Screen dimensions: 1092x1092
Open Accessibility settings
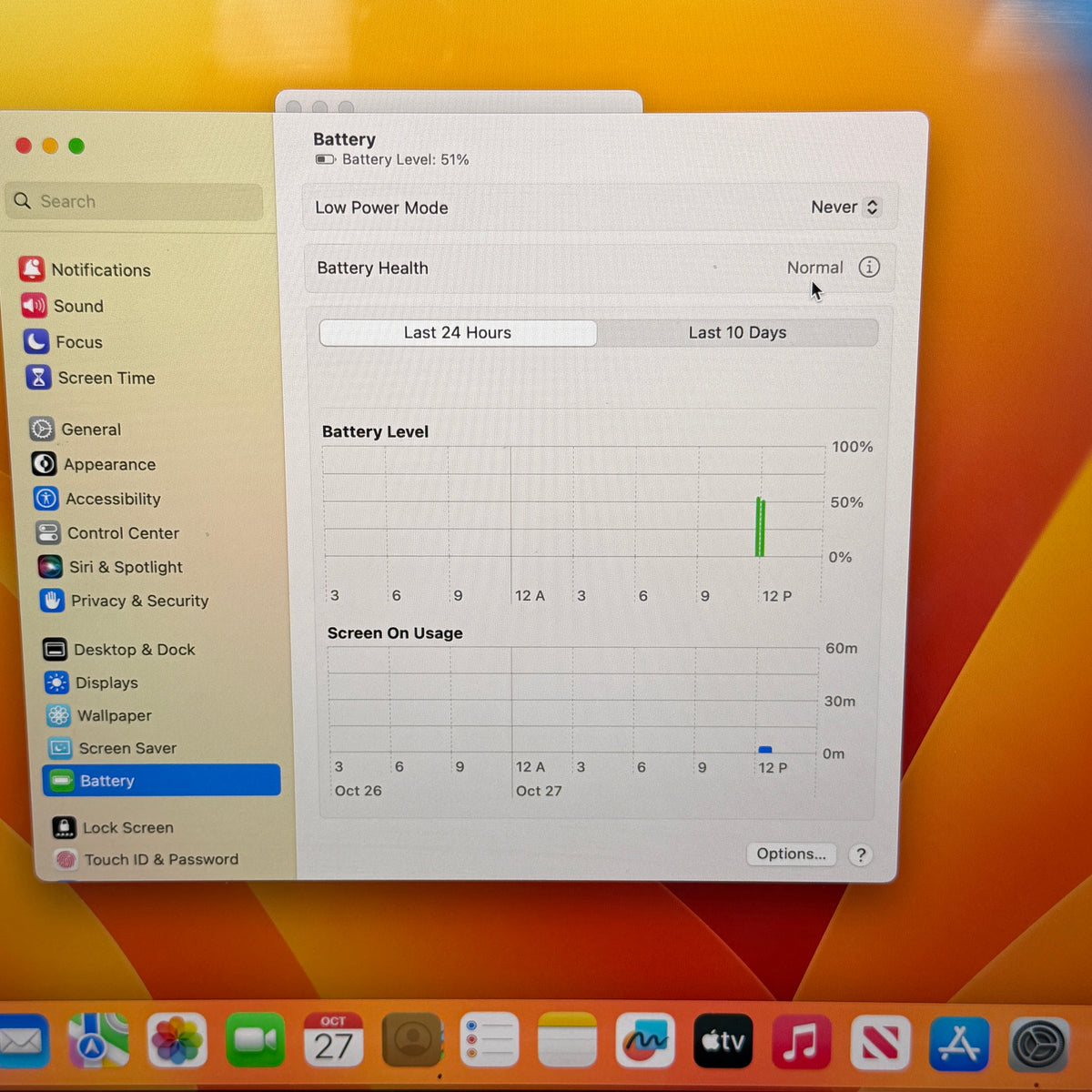pos(97,499)
